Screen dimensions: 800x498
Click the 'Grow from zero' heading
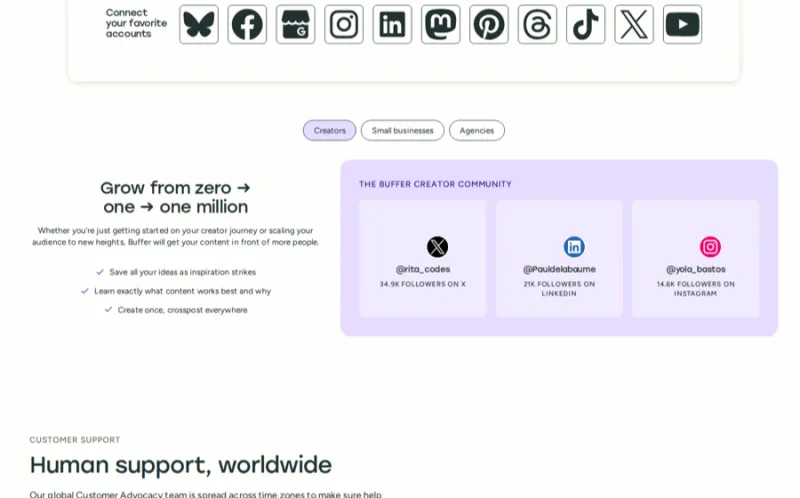coord(176,197)
